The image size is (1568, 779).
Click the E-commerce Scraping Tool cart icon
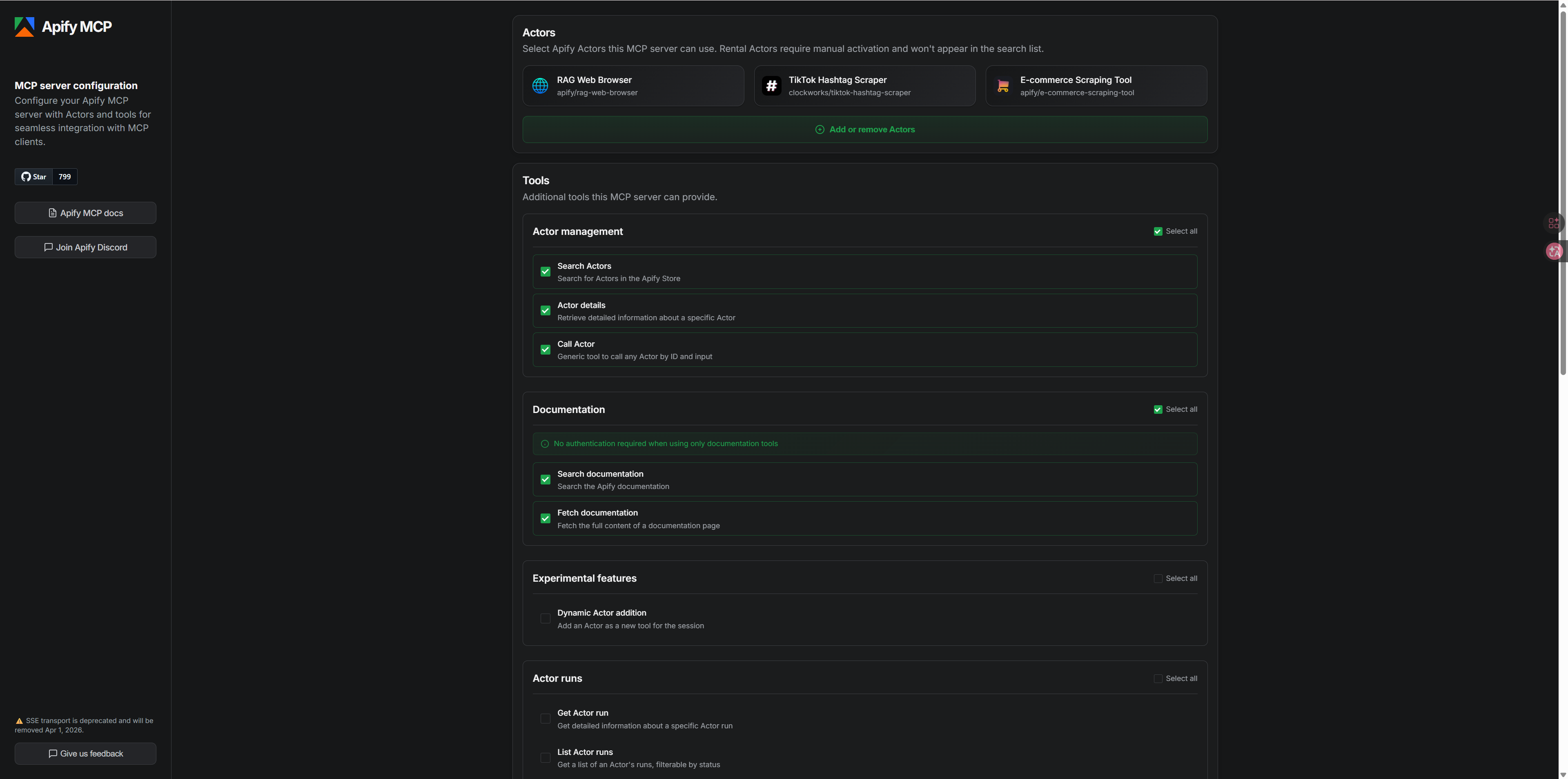click(x=1002, y=86)
